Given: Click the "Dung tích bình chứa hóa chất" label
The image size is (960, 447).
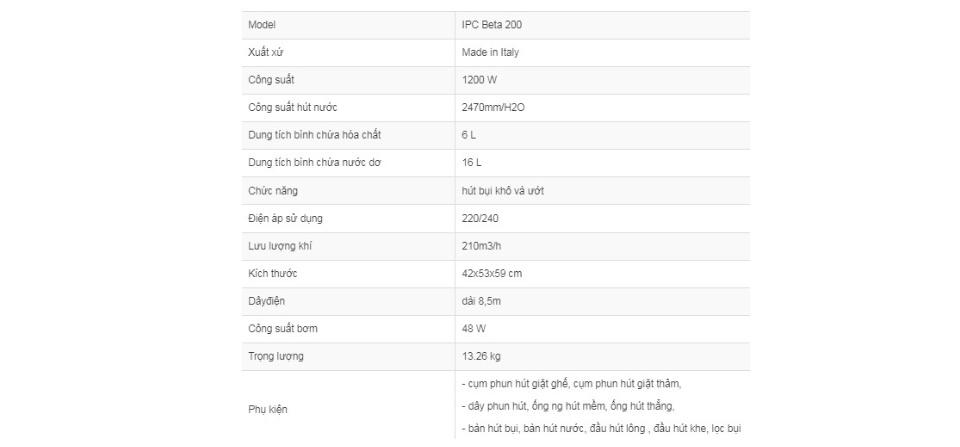Looking at the screenshot, I should pyautogui.click(x=315, y=135).
